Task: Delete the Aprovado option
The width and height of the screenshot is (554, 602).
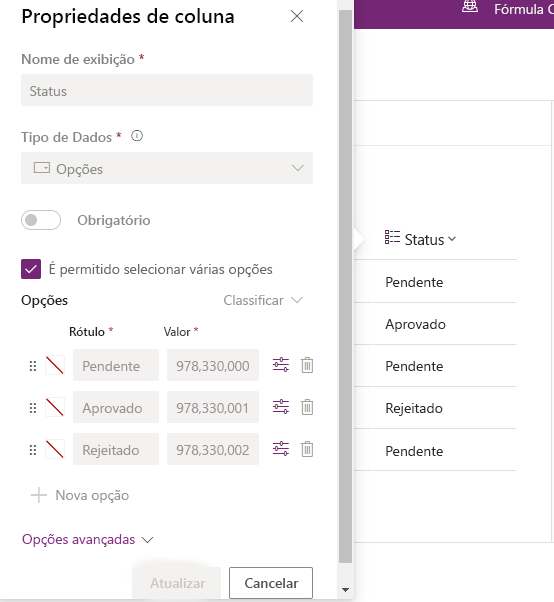Action: (x=307, y=407)
